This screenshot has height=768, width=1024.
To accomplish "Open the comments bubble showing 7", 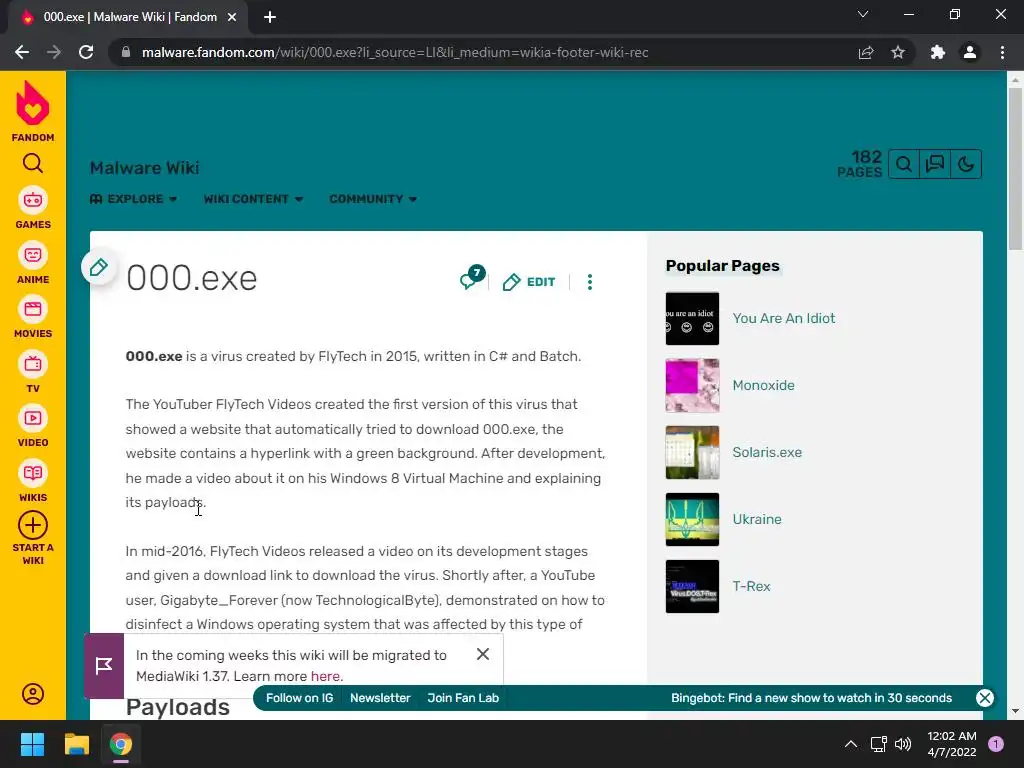I will pos(472,278).
